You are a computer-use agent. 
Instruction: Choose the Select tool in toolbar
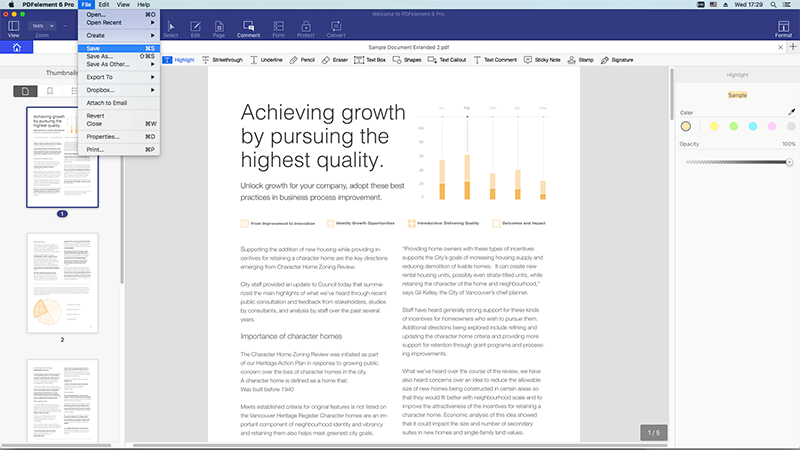coord(170,29)
